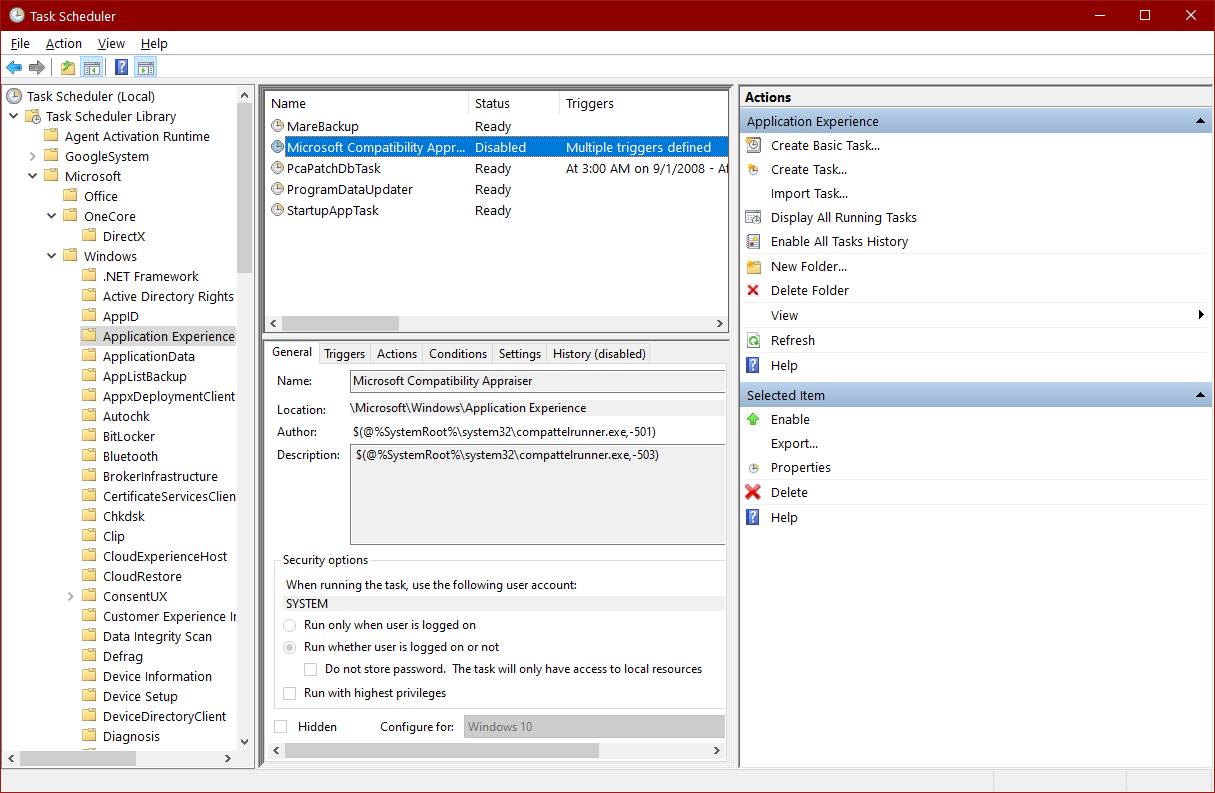Sort tasks by the Triggers column header

(644, 103)
